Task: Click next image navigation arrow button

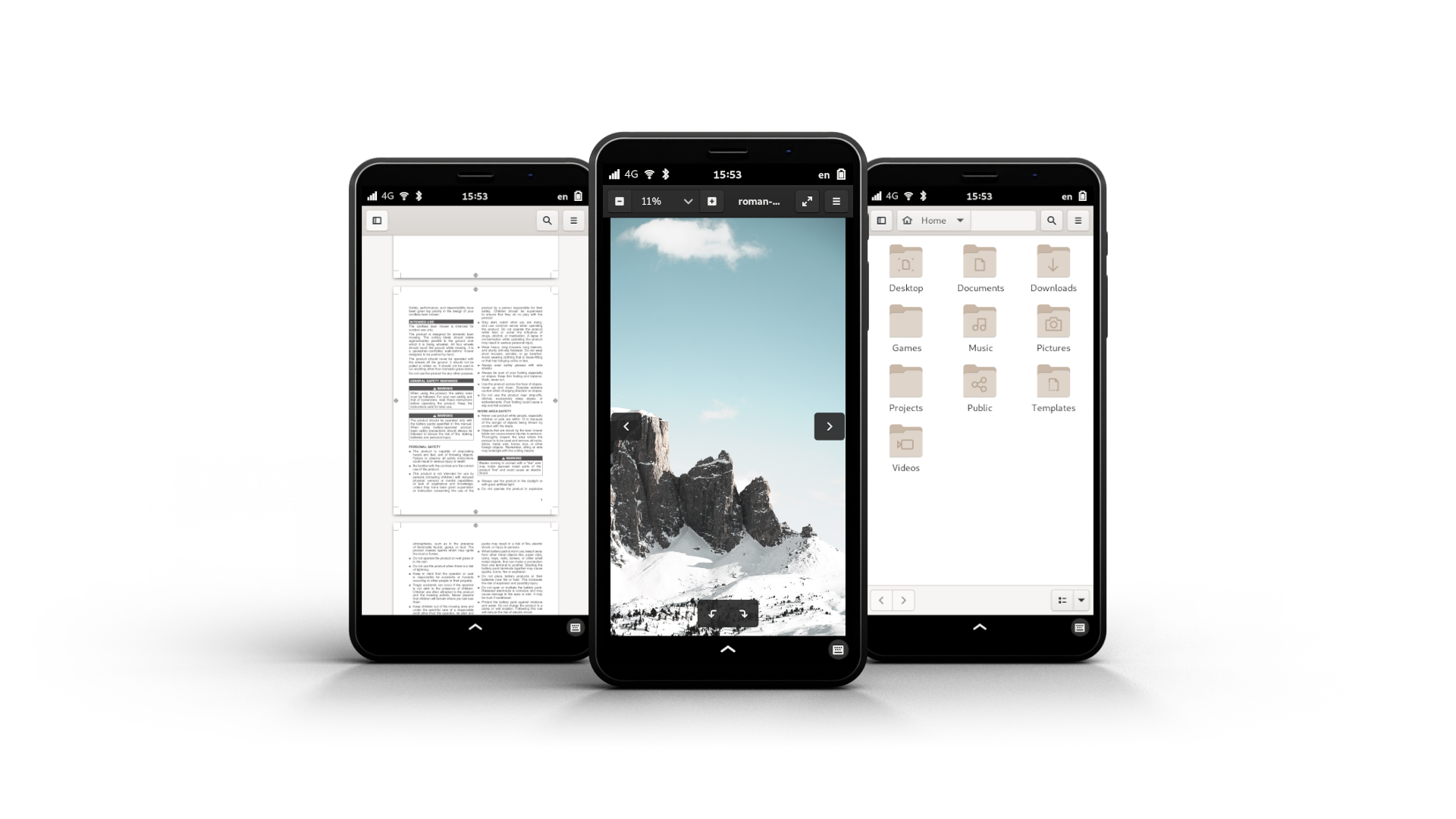Action: 829,426
